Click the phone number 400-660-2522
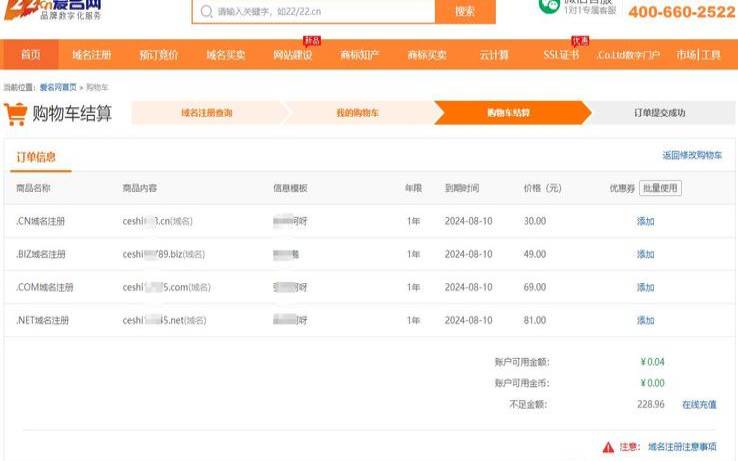The height and width of the screenshot is (461, 738). click(682, 12)
